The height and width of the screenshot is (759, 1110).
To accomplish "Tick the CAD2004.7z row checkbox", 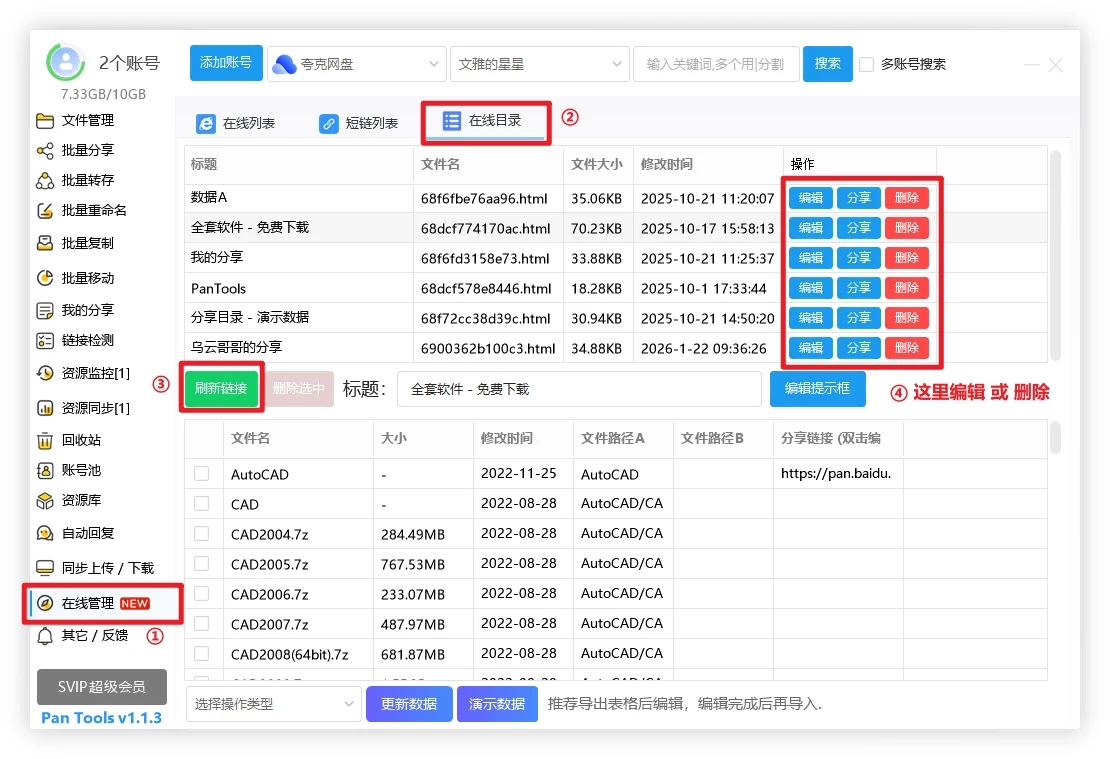I will [x=202, y=534].
